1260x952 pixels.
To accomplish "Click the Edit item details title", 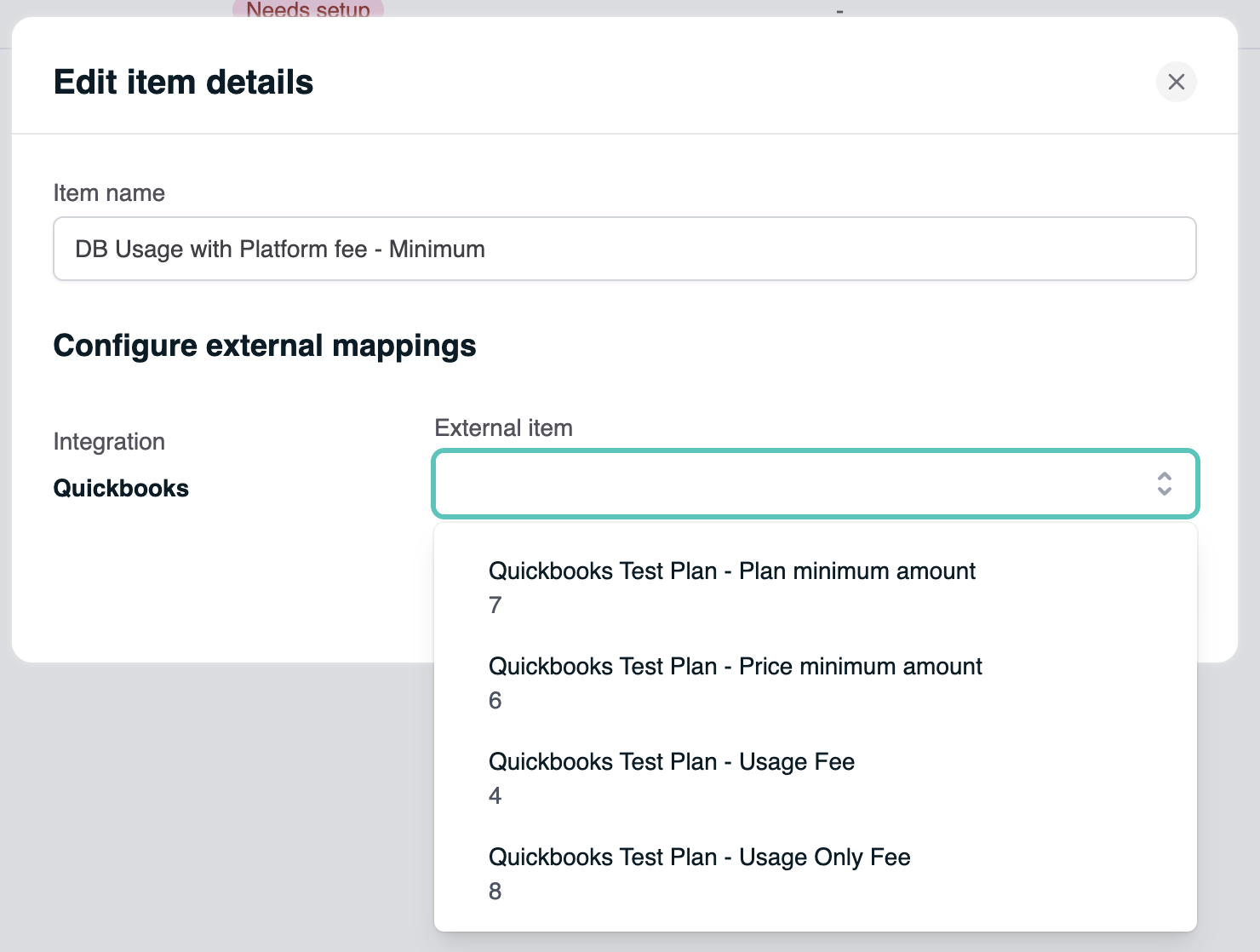I will pos(183,82).
